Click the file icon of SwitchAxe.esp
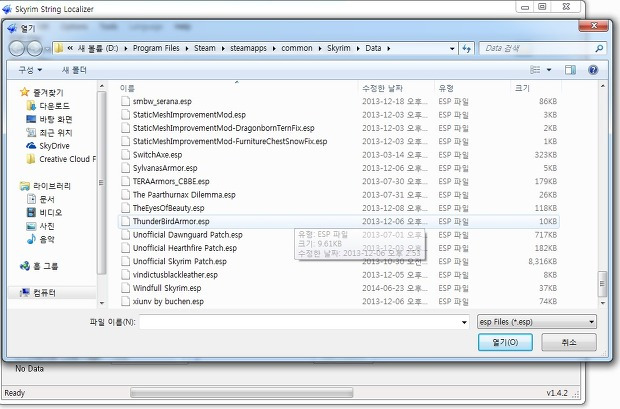 (125, 155)
